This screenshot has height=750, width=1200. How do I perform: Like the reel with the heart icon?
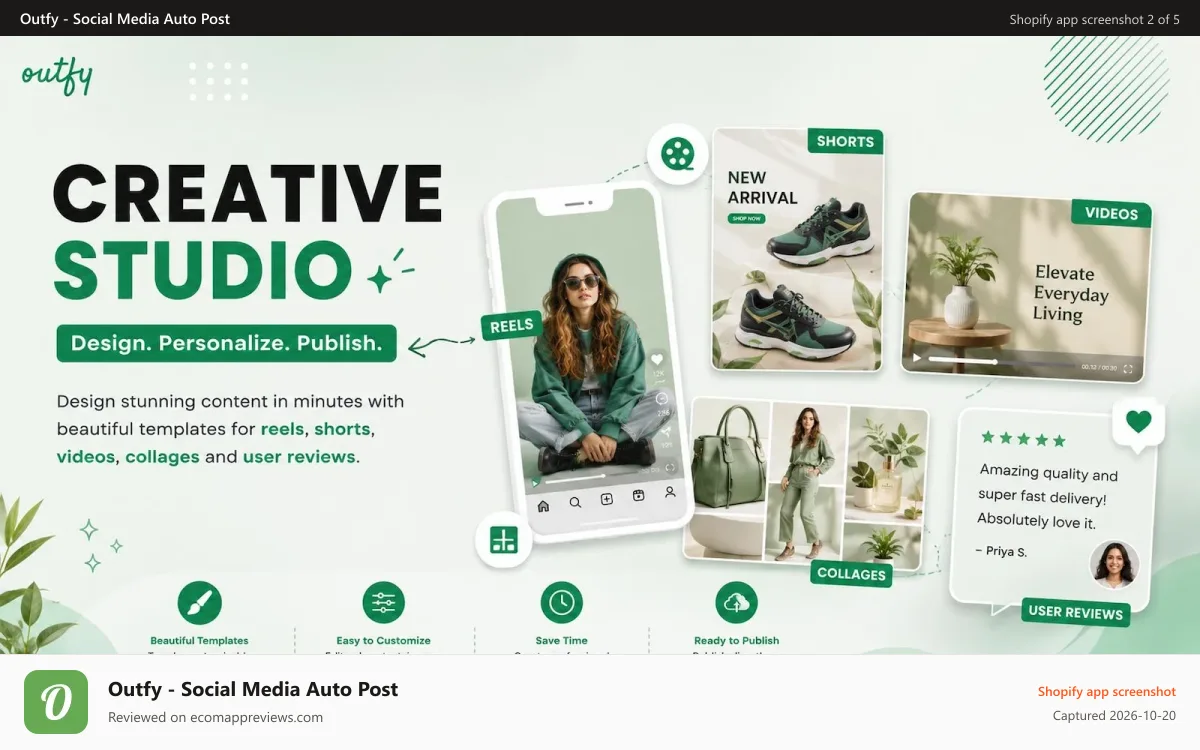(657, 359)
